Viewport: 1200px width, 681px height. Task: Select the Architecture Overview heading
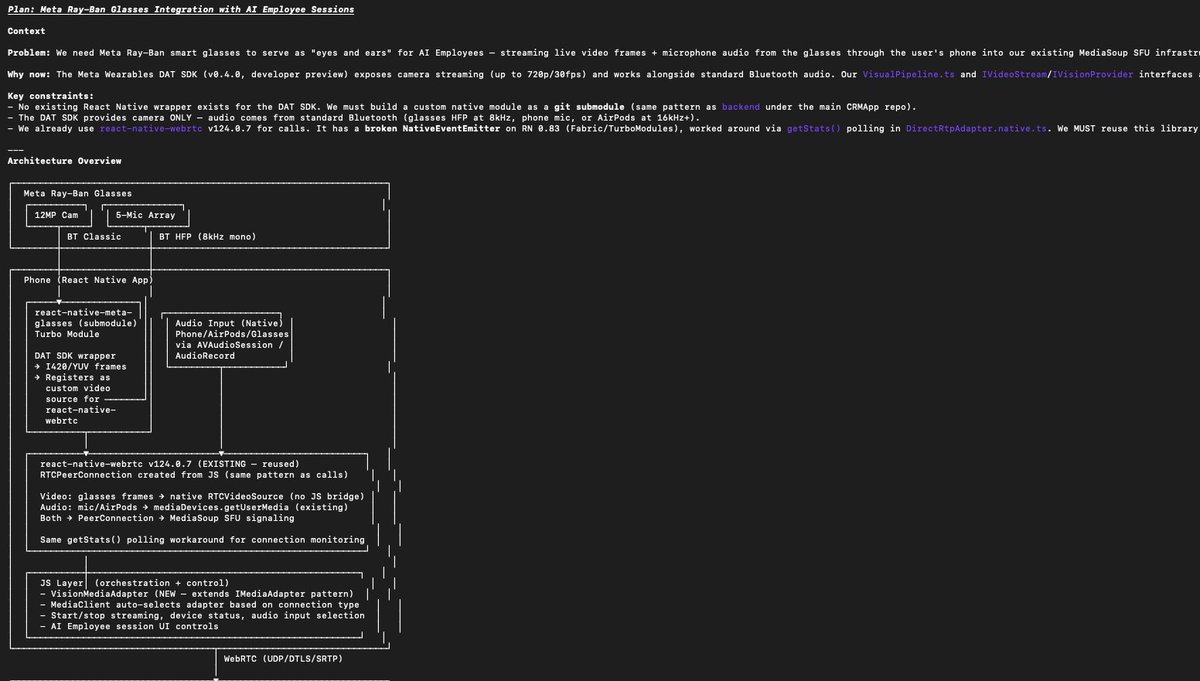[x=64, y=161]
